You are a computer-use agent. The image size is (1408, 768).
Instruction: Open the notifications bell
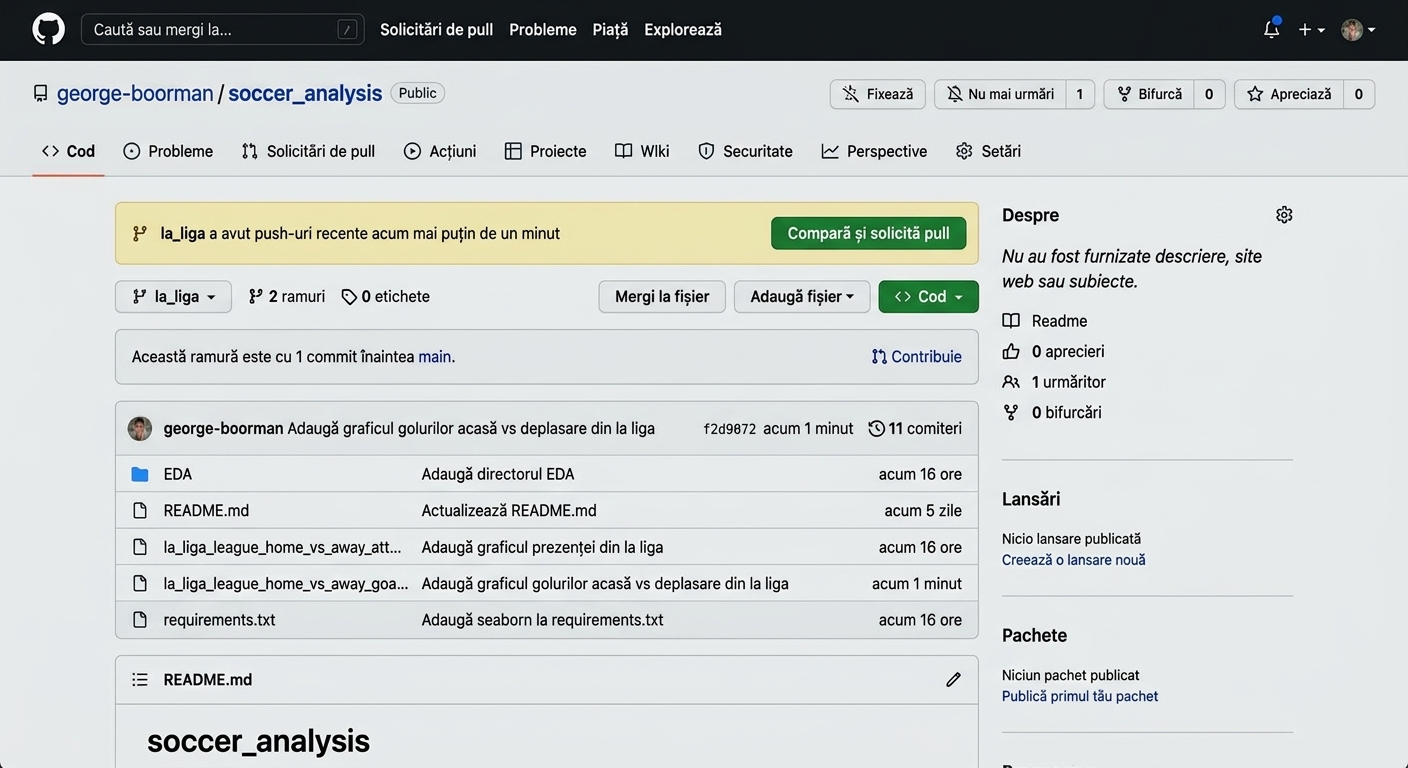tap(1271, 29)
